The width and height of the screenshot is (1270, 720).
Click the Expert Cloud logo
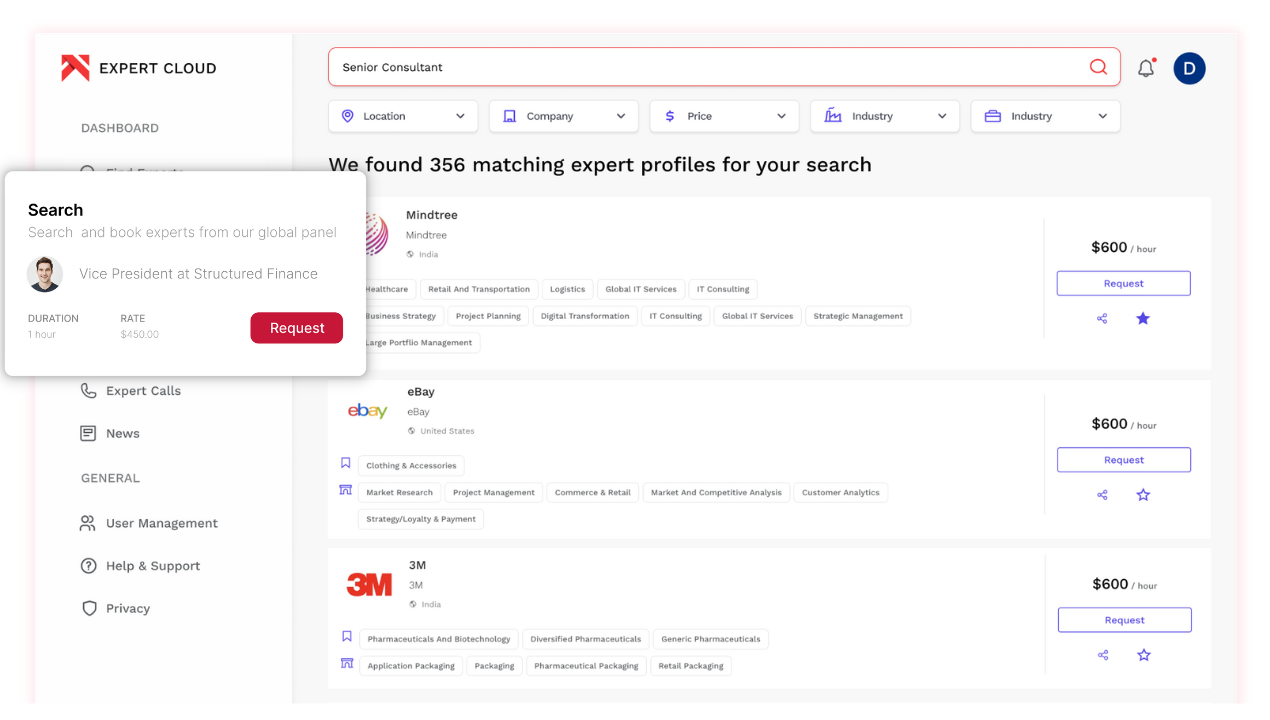tap(139, 68)
